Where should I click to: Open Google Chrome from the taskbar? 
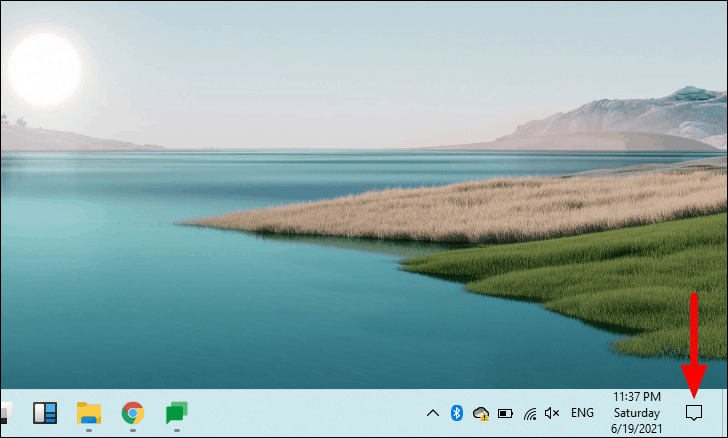point(133,413)
